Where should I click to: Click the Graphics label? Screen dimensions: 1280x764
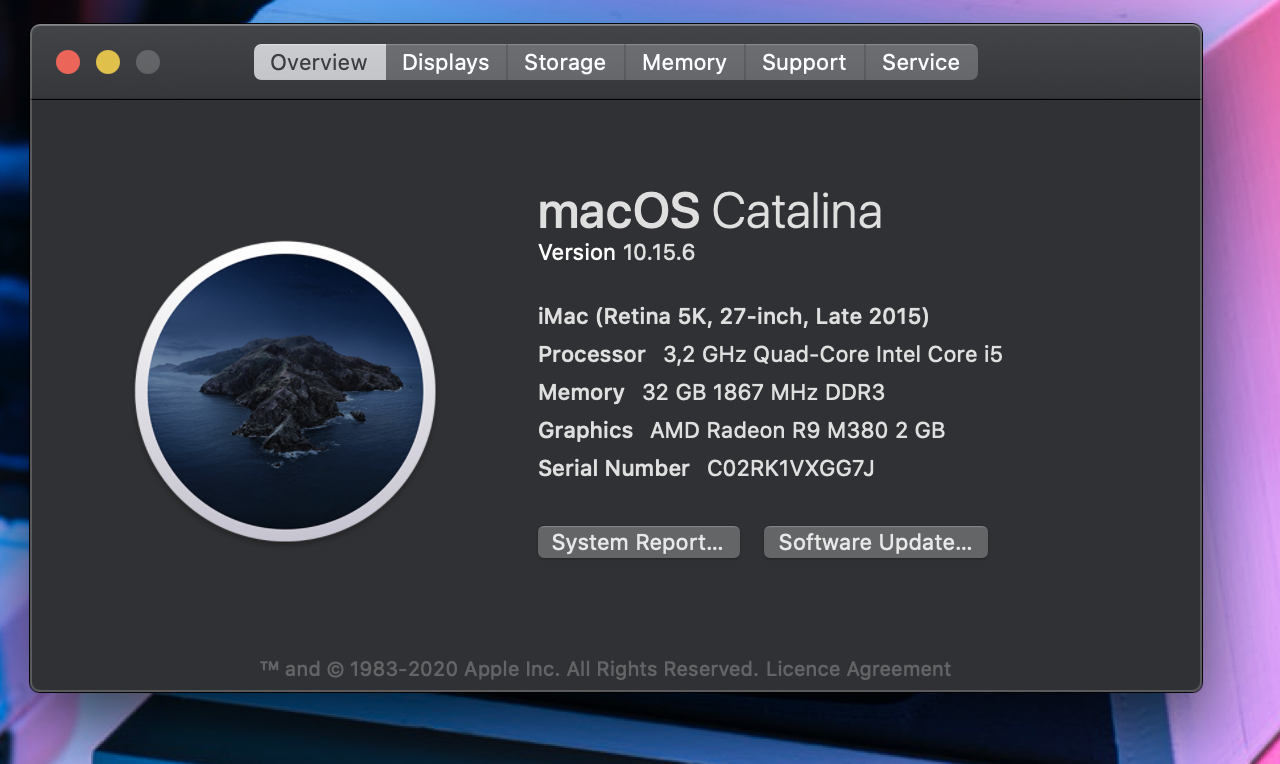click(x=585, y=431)
